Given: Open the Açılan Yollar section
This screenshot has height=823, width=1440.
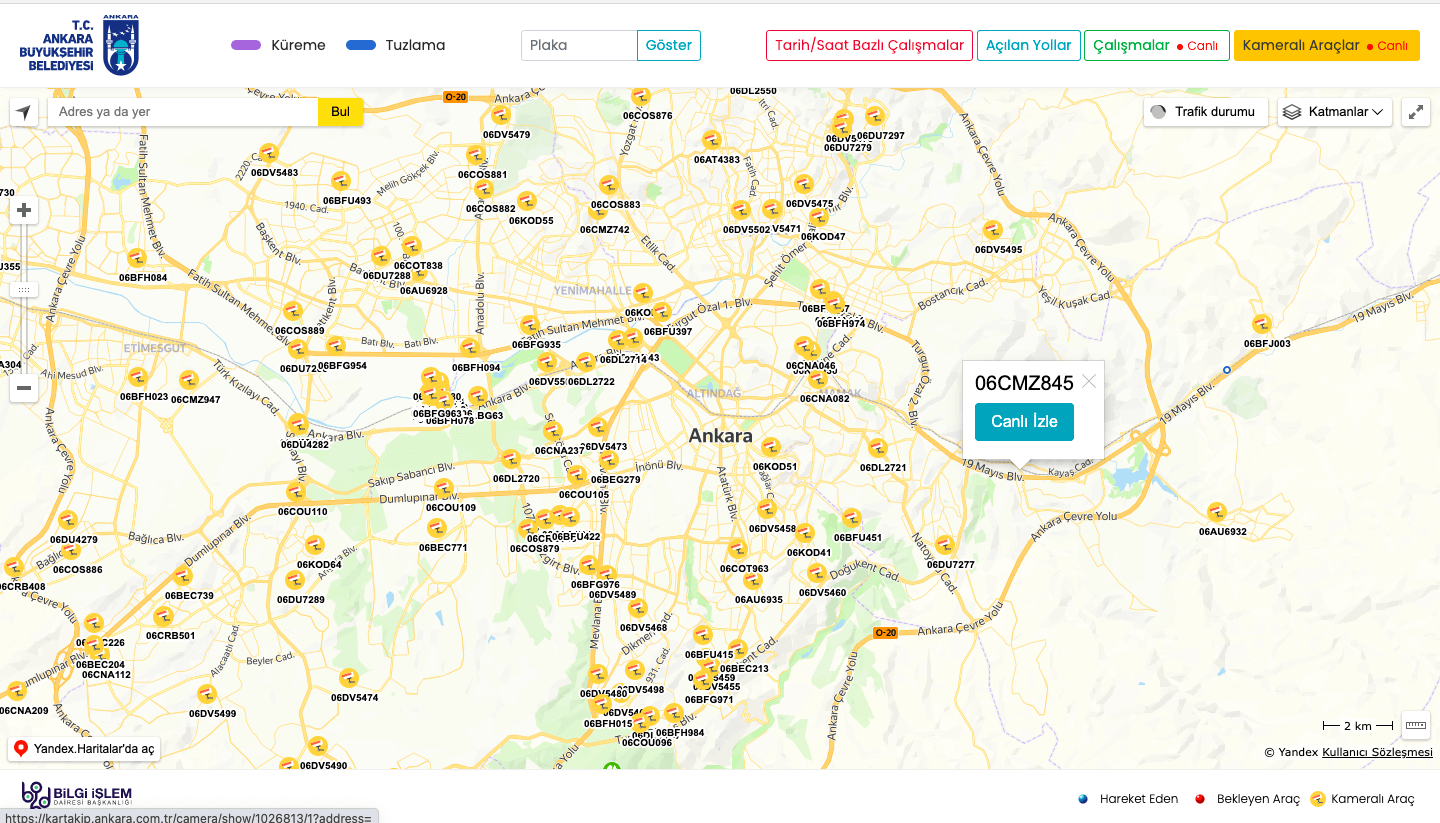Looking at the screenshot, I should [1028, 46].
